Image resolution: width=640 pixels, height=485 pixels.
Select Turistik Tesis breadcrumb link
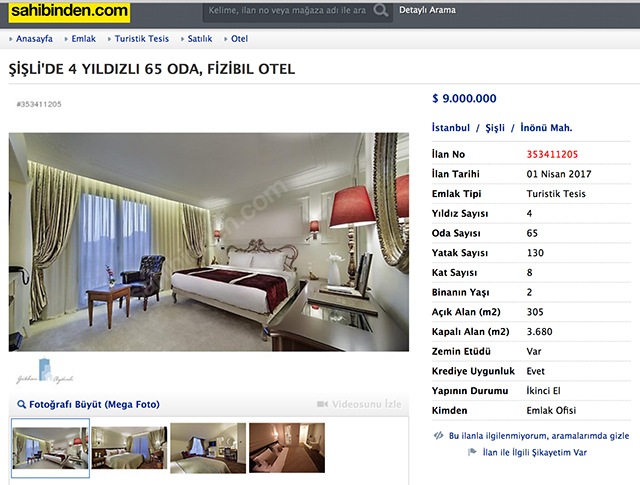(x=142, y=39)
